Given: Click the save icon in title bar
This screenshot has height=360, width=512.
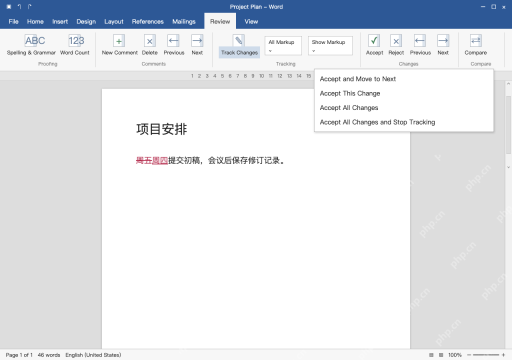Looking at the screenshot, I should pyautogui.click(x=9, y=7).
